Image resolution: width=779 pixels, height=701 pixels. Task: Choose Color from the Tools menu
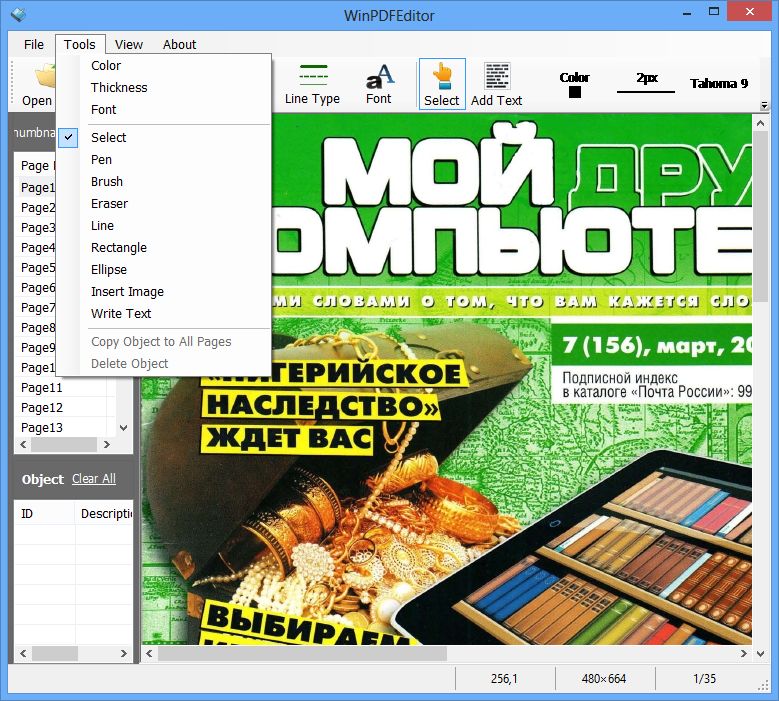[x=164, y=66]
